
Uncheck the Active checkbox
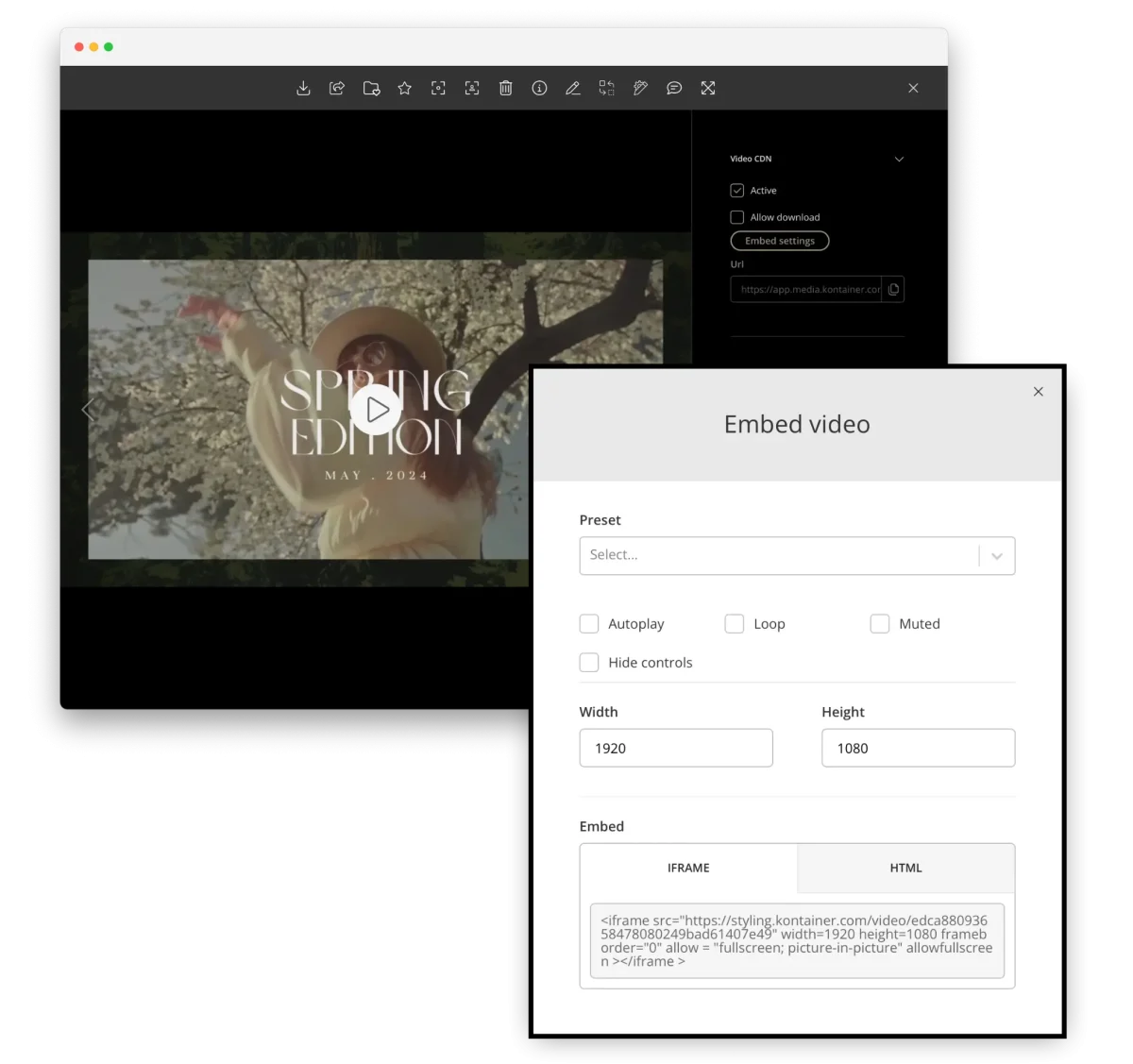(x=737, y=190)
